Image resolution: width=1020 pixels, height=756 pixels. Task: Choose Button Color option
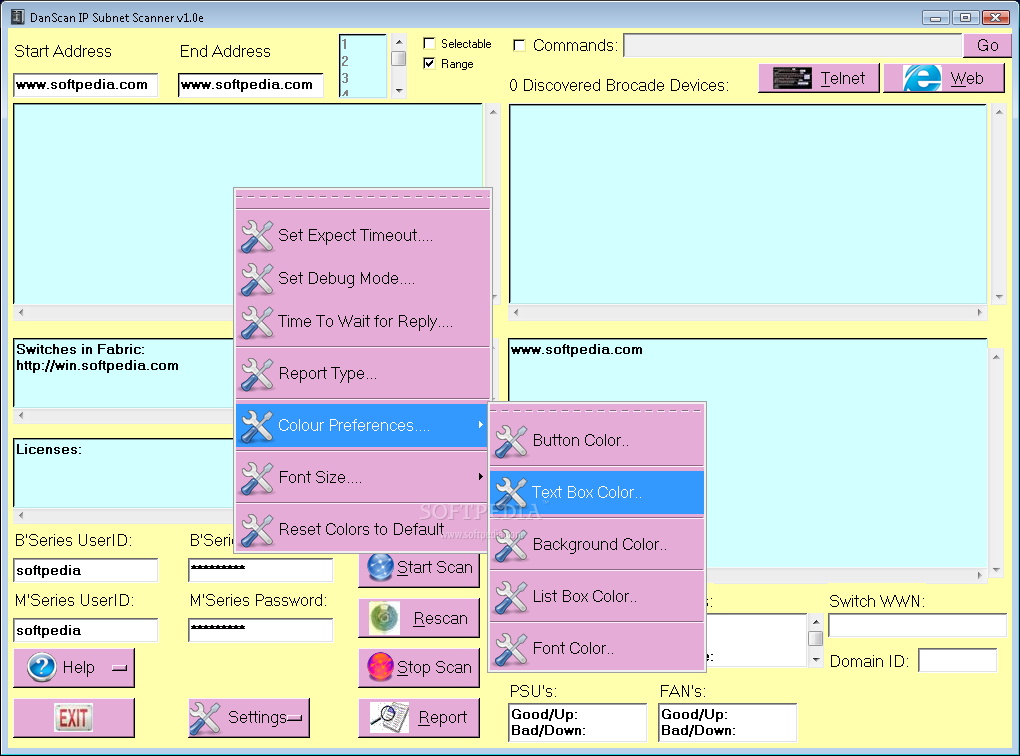click(x=597, y=440)
